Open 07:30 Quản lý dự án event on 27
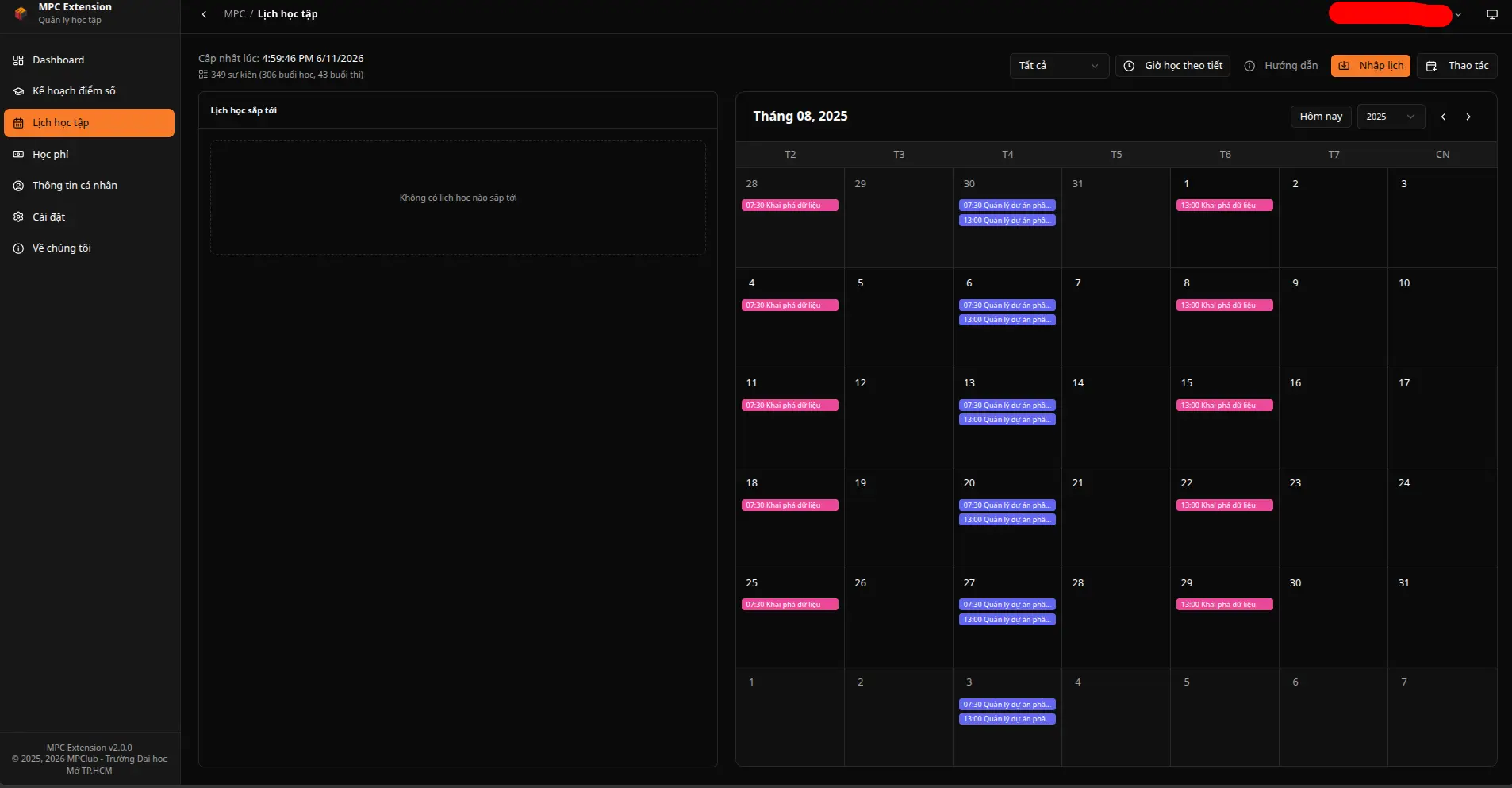This screenshot has height=788, width=1512. (1007, 605)
